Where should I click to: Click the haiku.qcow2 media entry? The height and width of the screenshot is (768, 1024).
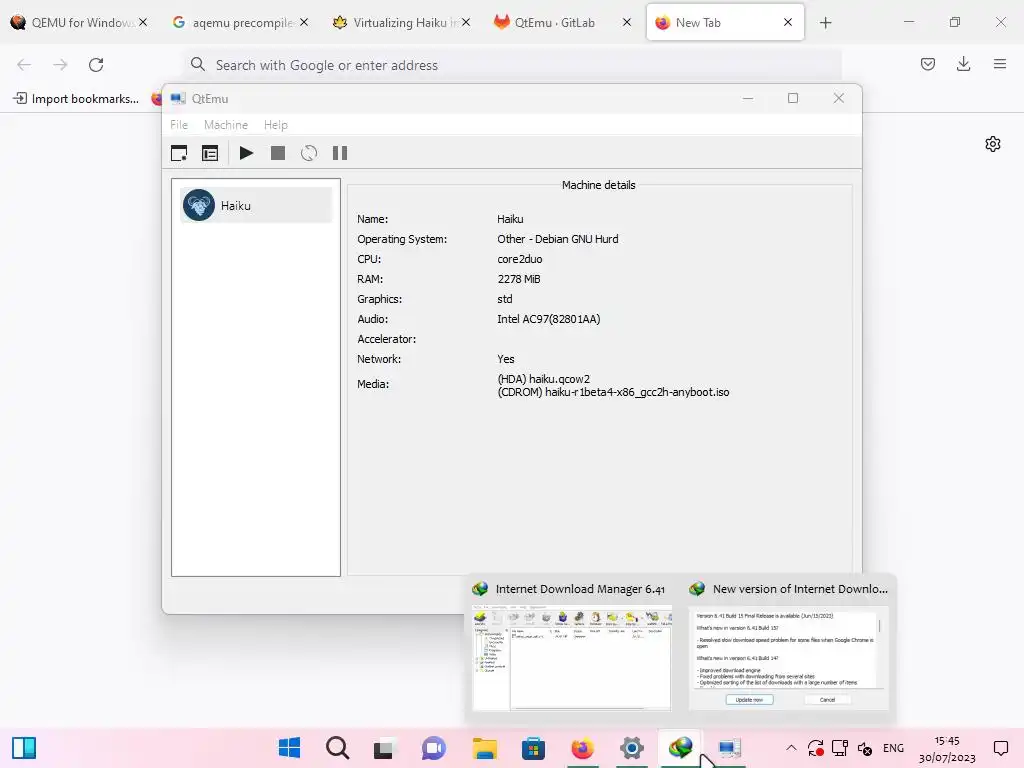point(543,379)
